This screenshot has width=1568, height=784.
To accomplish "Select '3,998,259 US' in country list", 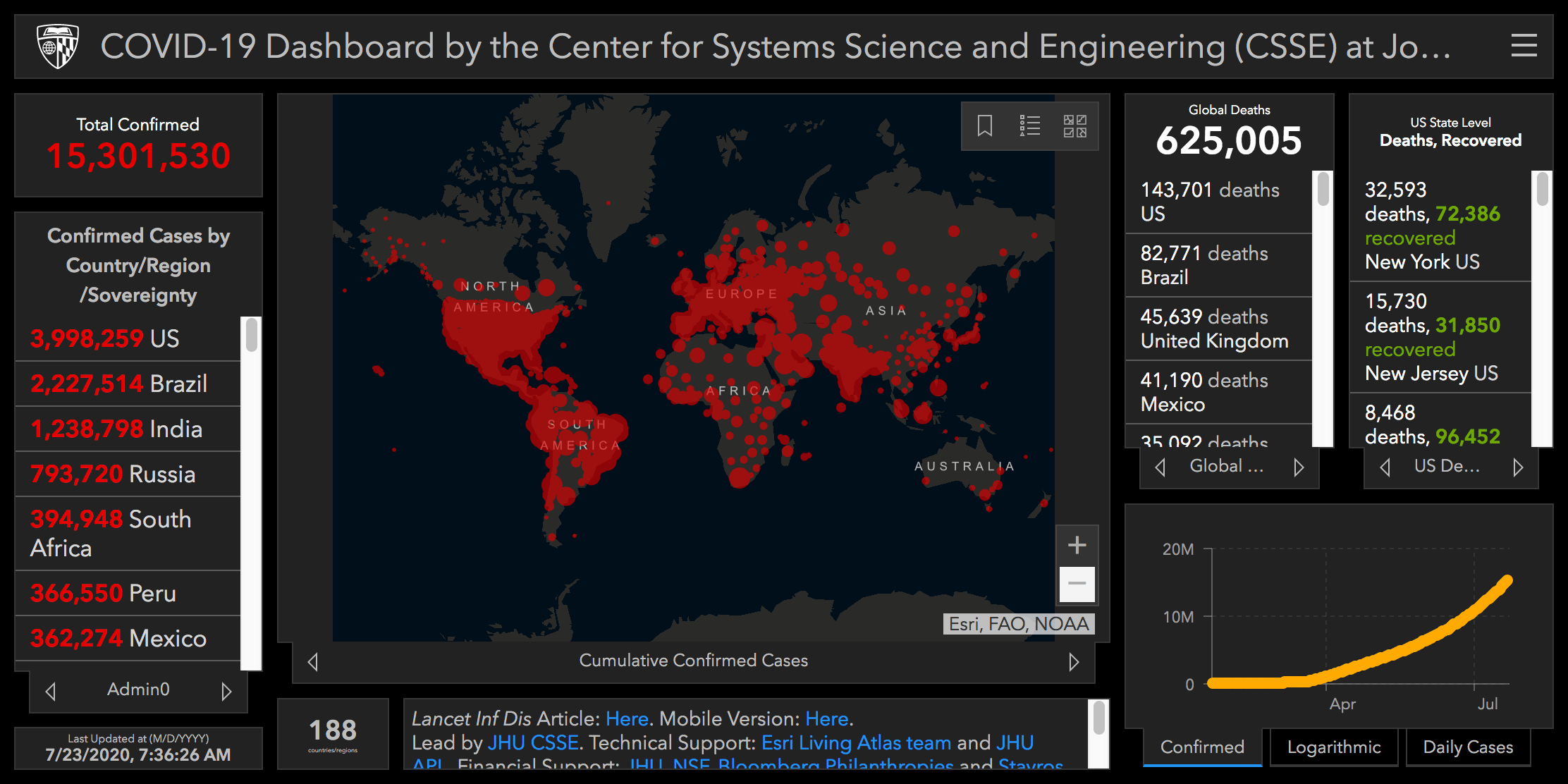I will pyautogui.click(x=128, y=338).
